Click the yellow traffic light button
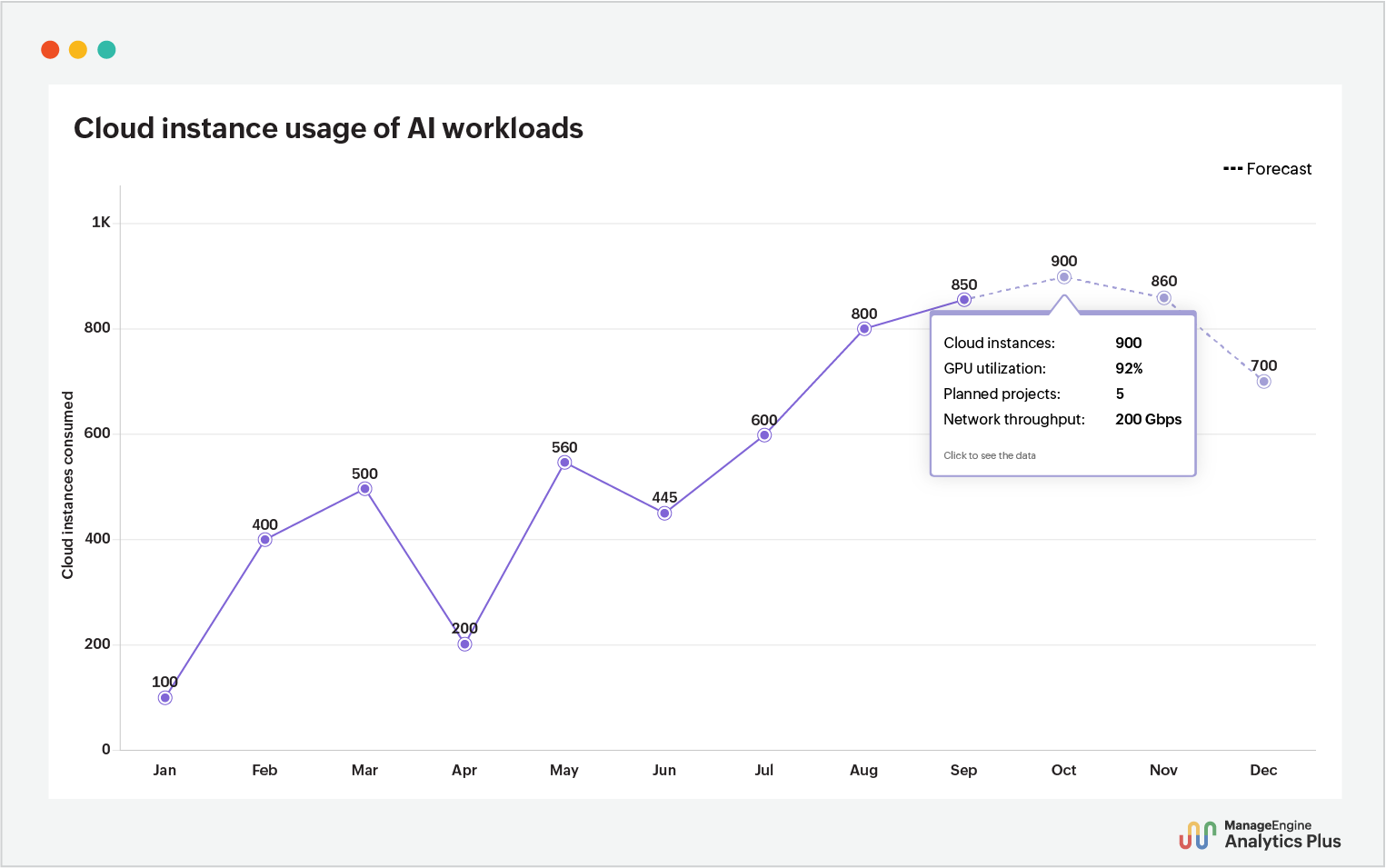 pos(78,49)
